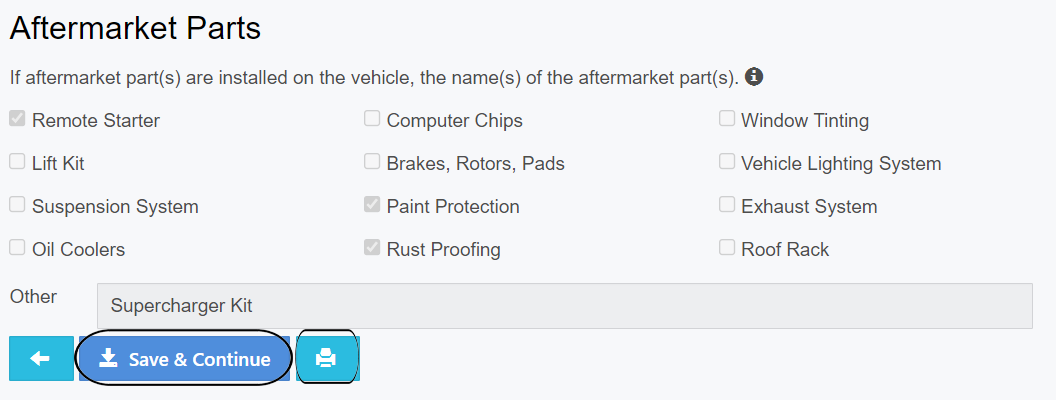Click the download icon on Save button

click(108, 359)
